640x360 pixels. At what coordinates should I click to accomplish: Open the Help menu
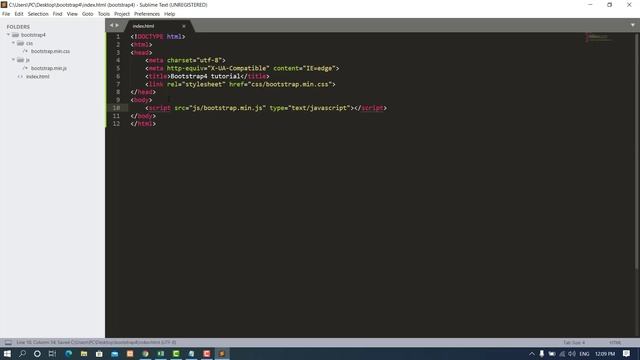(x=169, y=14)
